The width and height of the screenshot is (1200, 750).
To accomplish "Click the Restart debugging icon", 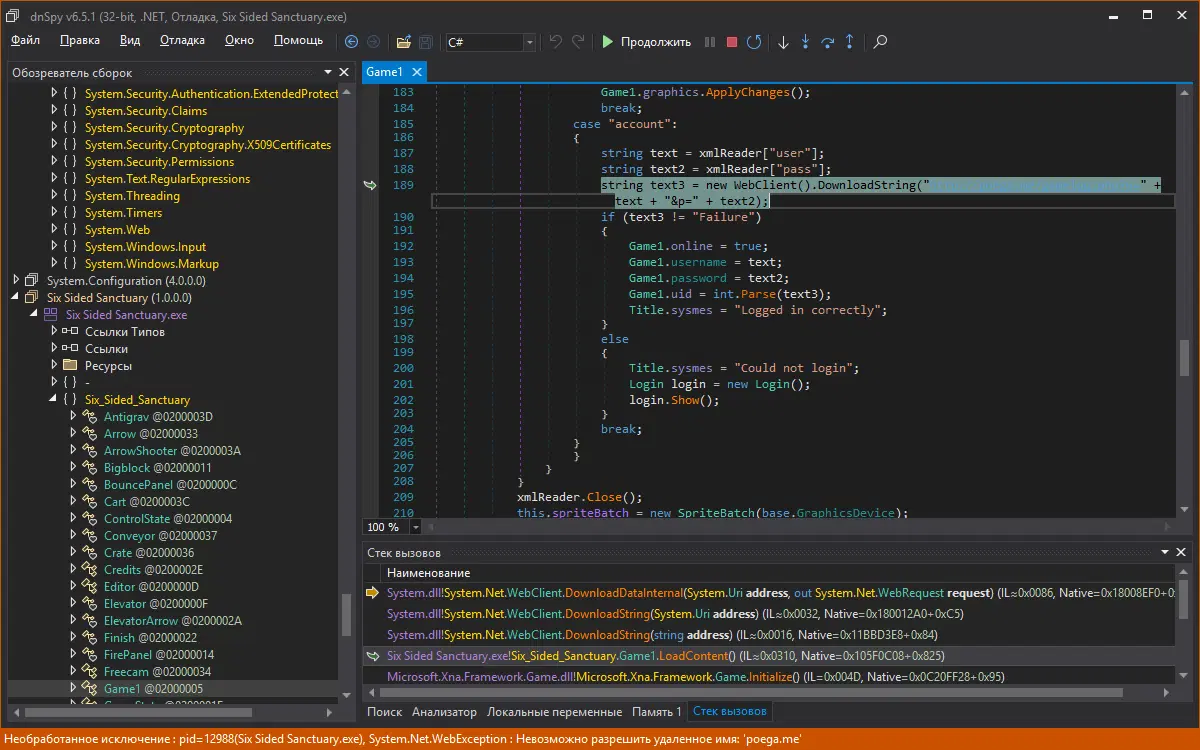I will pos(754,42).
